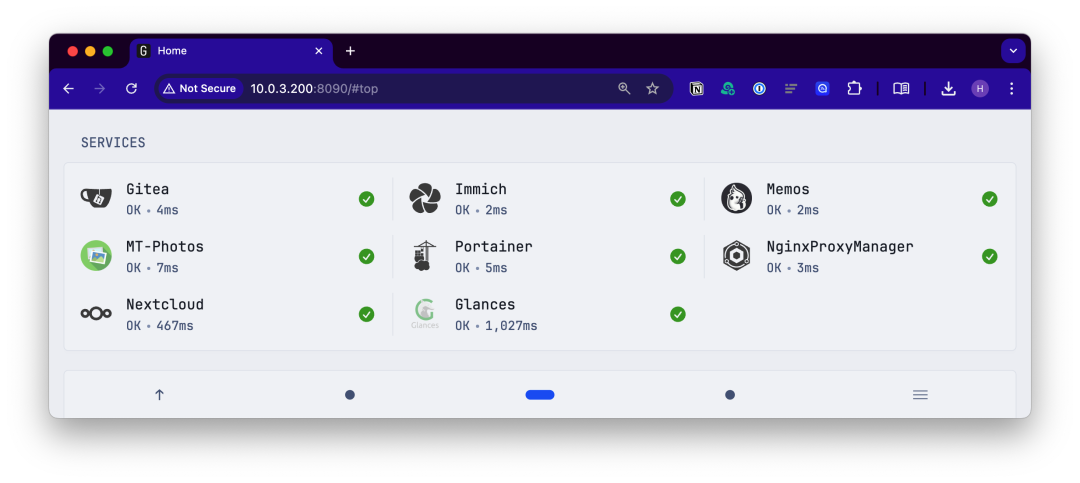This screenshot has width=1080, height=483.
Task: Select the last navigation dot
Action: click(730, 395)
